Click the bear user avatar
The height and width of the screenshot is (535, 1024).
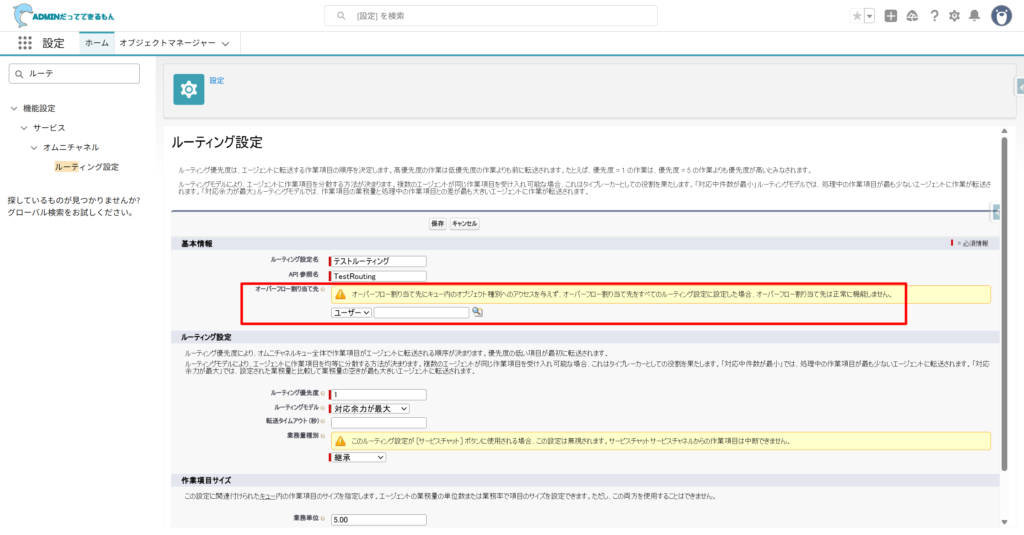coord(1001,16)
